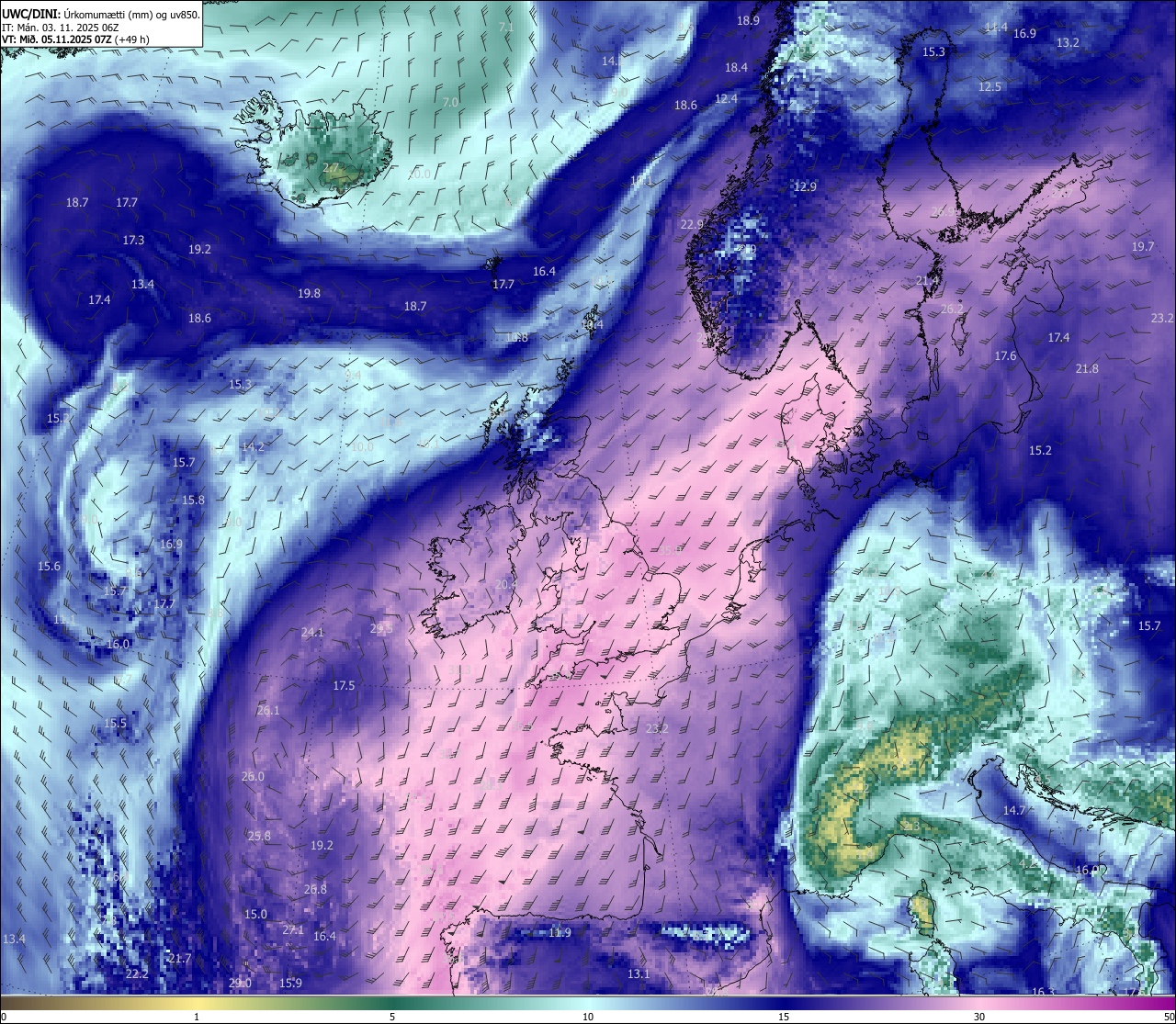This screenshot has width=1176, height=1024.
Task: Click the 15 tick on color scale
Action: point(784,1017)
